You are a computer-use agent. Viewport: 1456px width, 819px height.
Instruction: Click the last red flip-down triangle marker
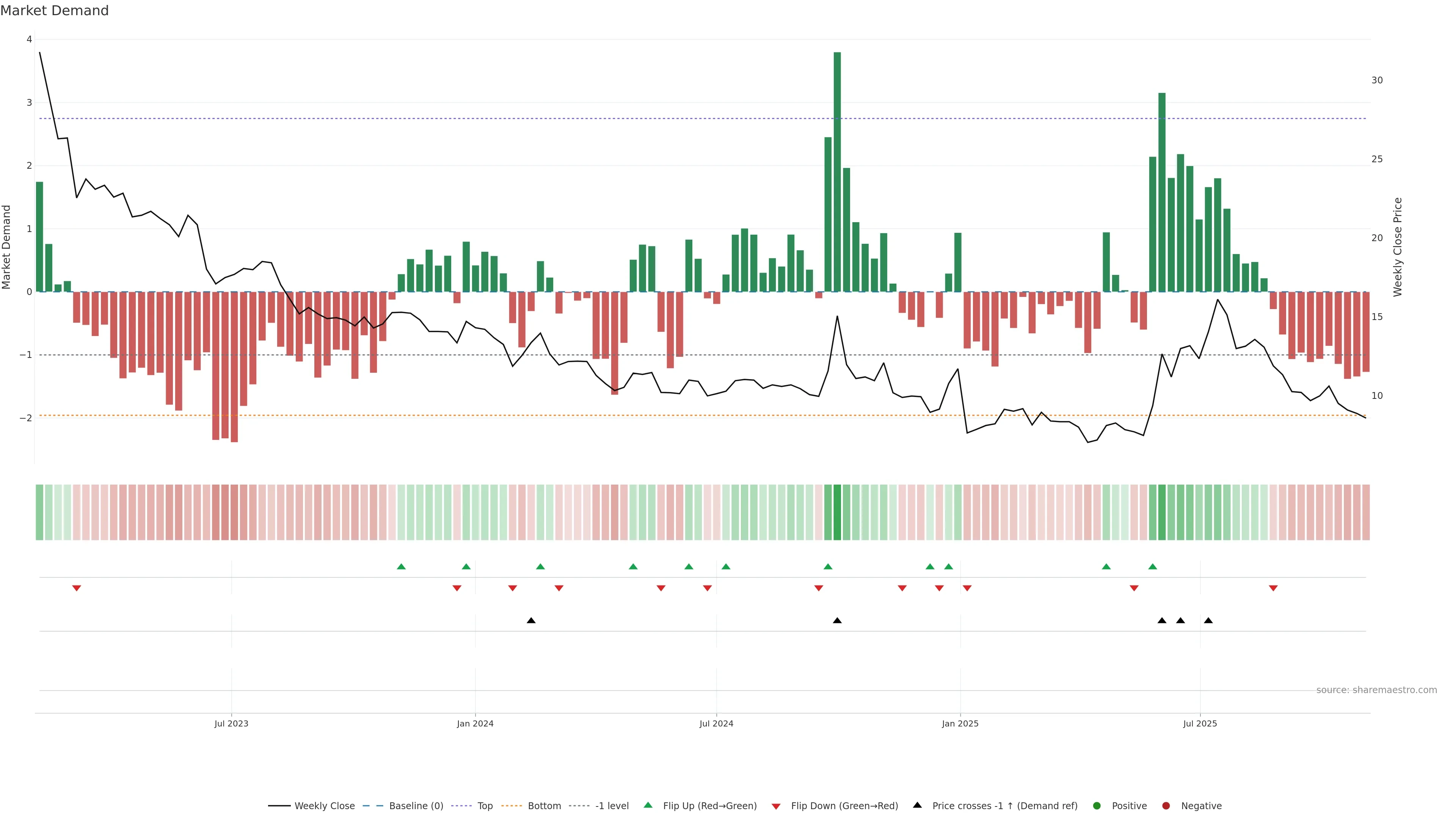pos(1274,588)
